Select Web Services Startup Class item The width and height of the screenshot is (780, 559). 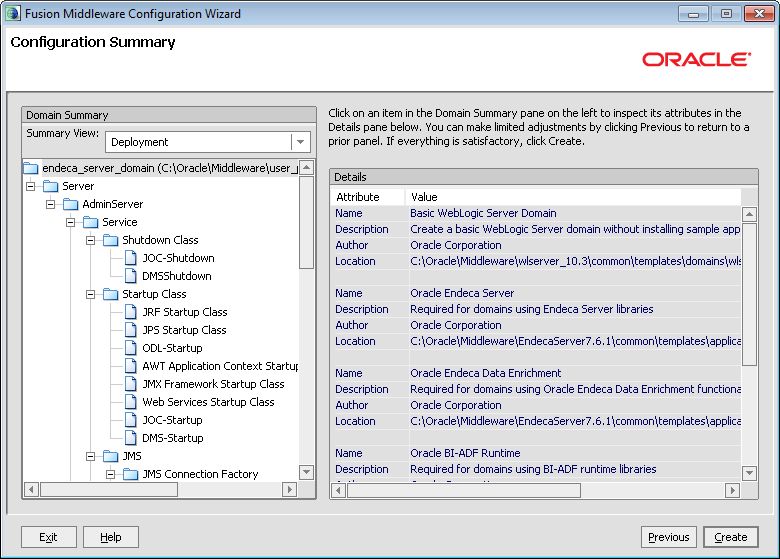coord(208,402)
